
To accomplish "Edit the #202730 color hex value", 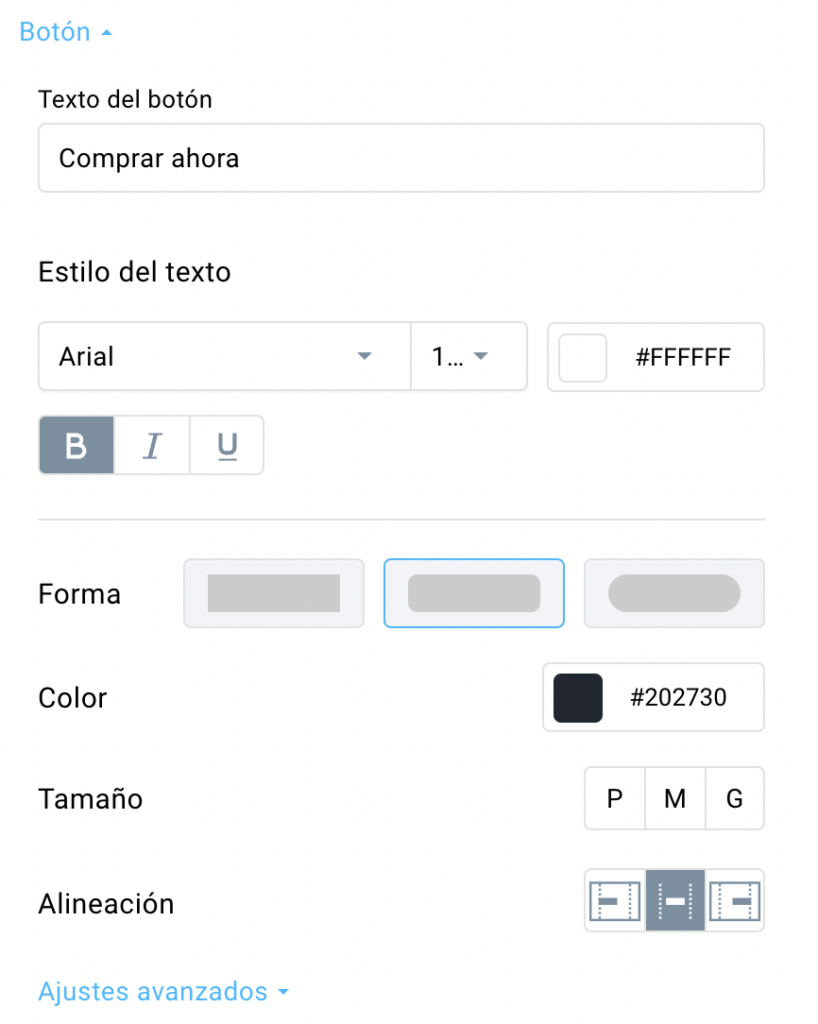I will (x=678, y=697).
